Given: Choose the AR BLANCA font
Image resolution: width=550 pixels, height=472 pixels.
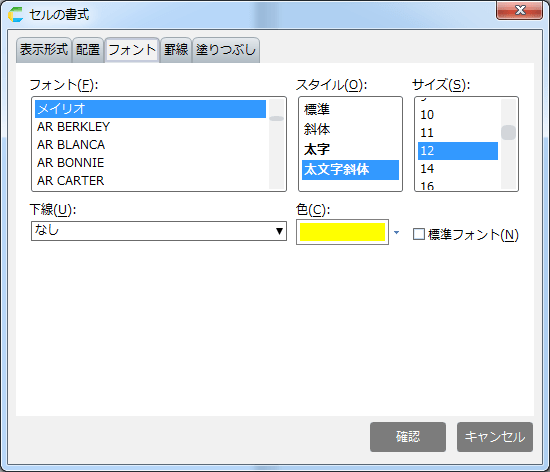Looking at the screenshot, I should [150, 144].
